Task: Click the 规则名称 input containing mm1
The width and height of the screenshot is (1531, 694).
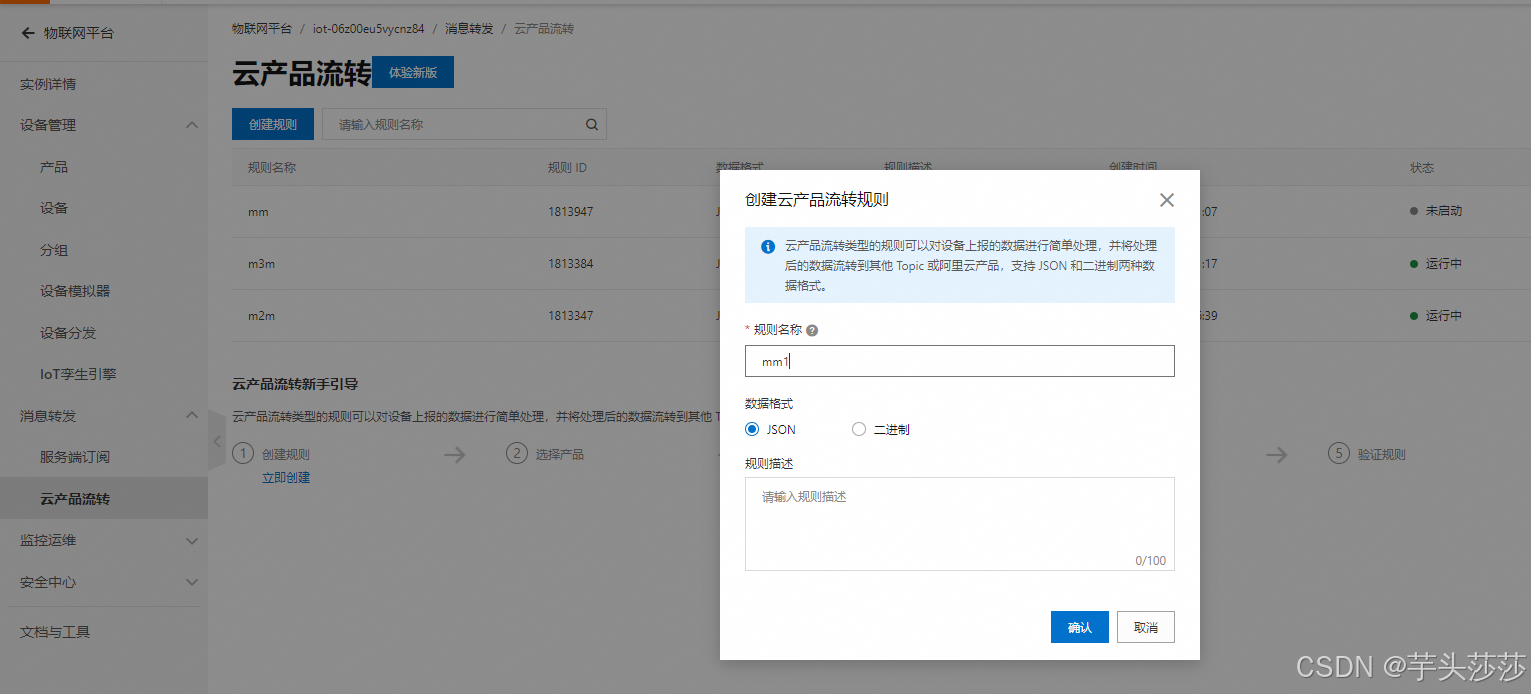Action: [960, 361]
